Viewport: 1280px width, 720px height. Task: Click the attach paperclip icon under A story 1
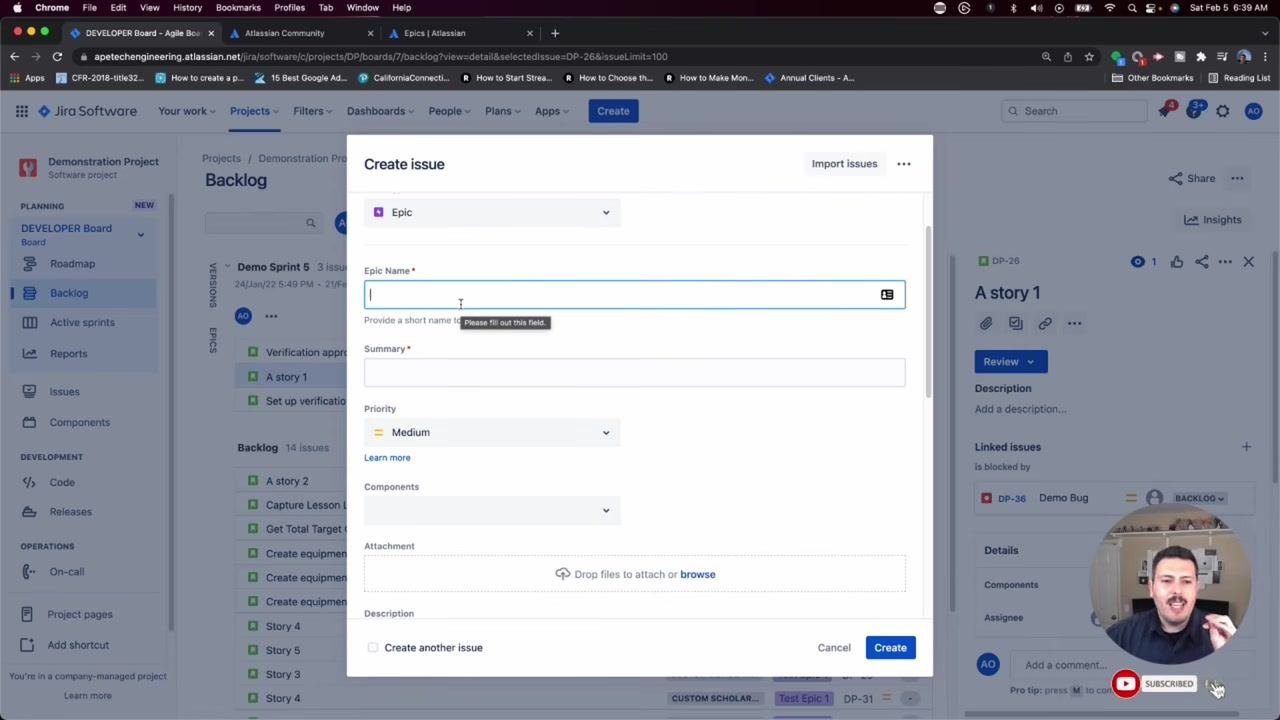pyautogui.click(x=986, y=323)
